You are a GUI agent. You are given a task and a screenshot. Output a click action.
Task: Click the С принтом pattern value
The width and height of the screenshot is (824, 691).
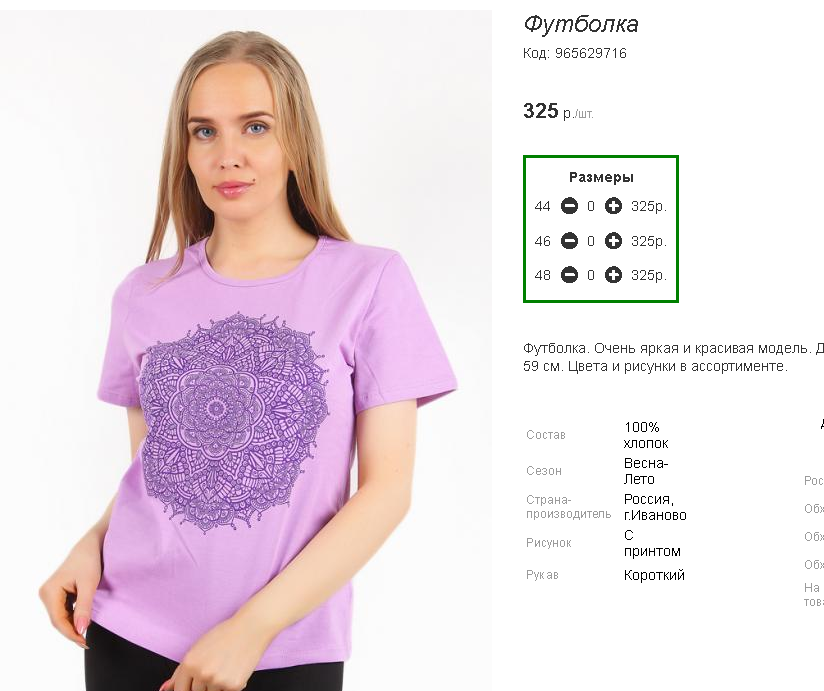coord(652,543)
